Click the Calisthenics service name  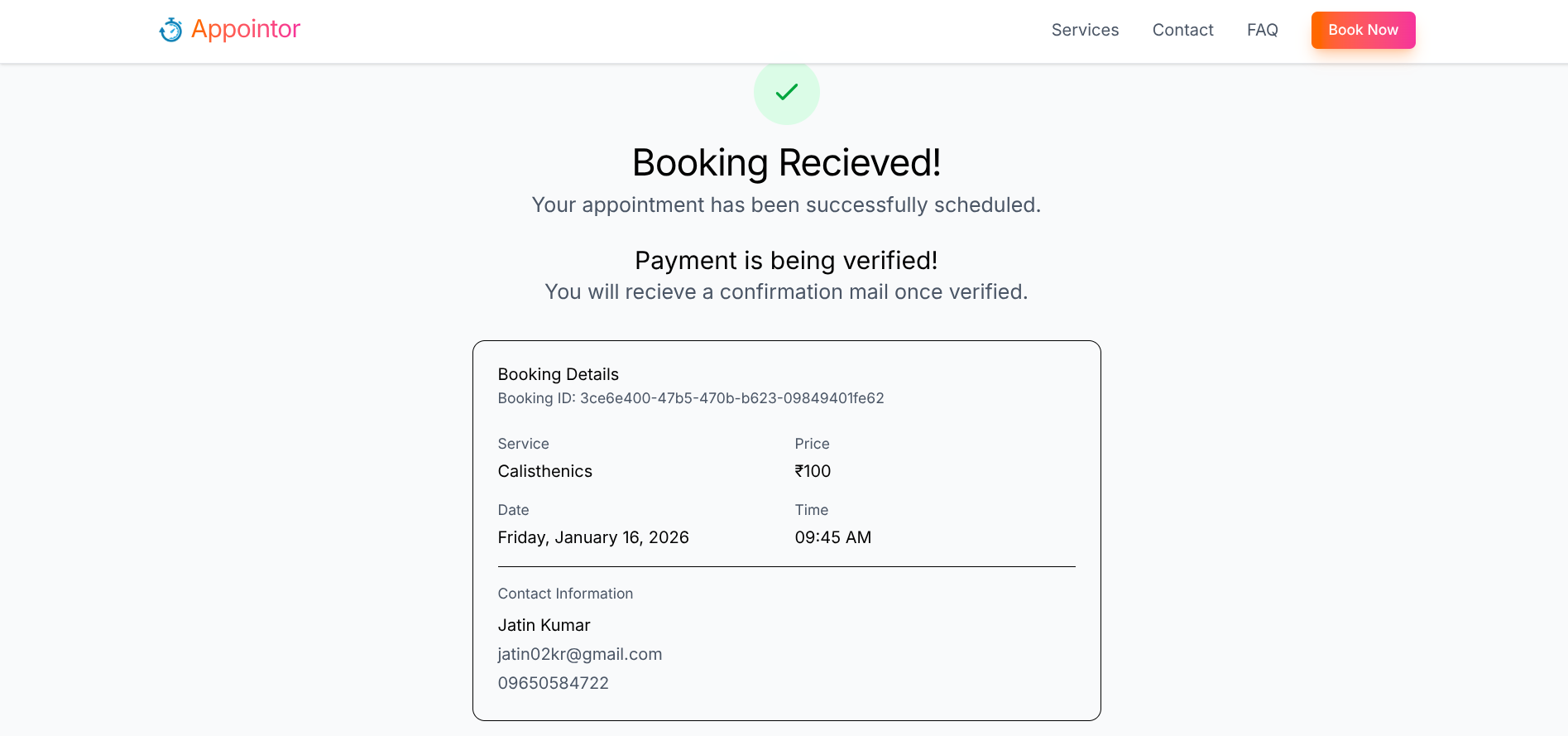(545, 471)
